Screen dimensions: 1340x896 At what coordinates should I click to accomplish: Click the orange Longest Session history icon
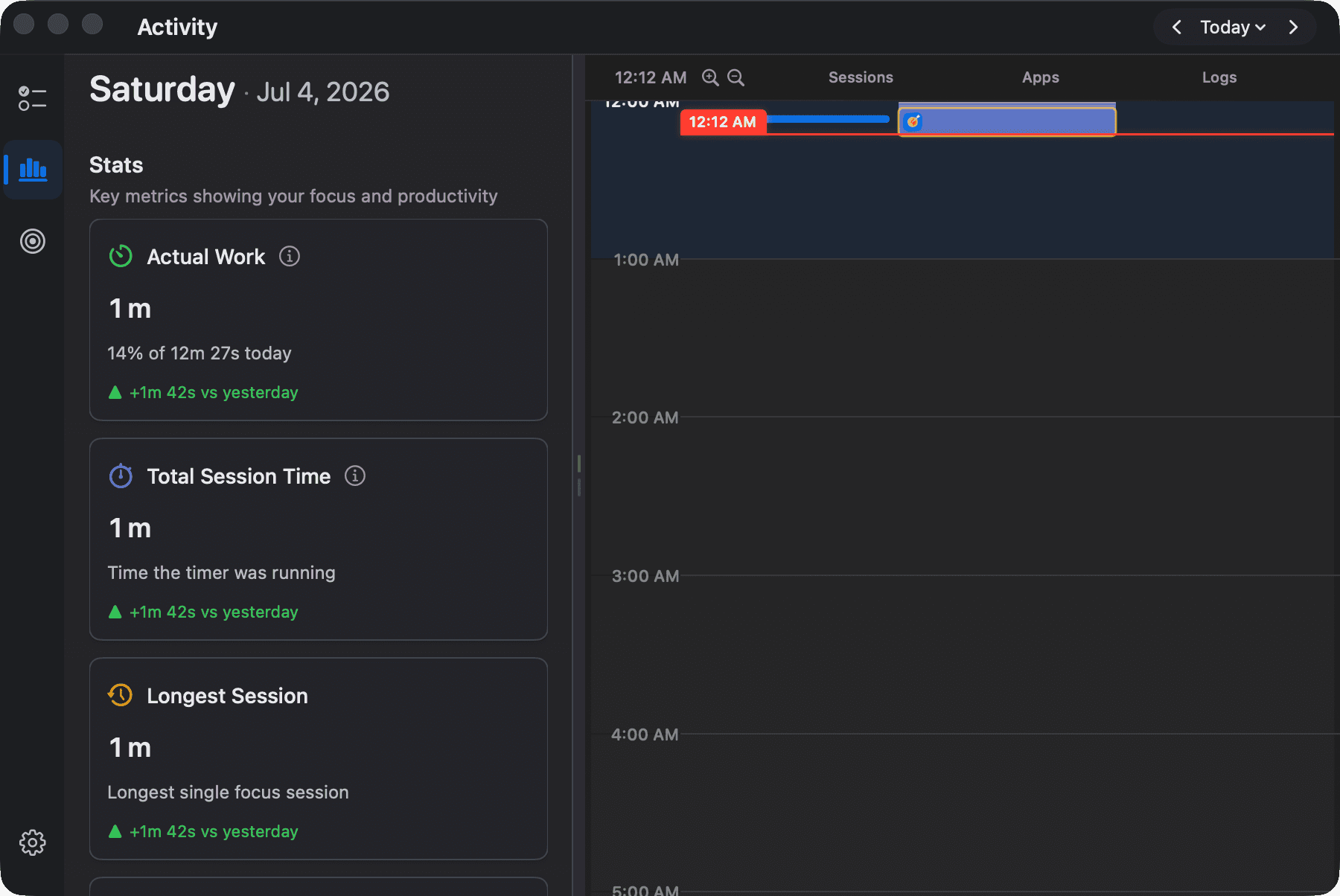pos(120,695)
